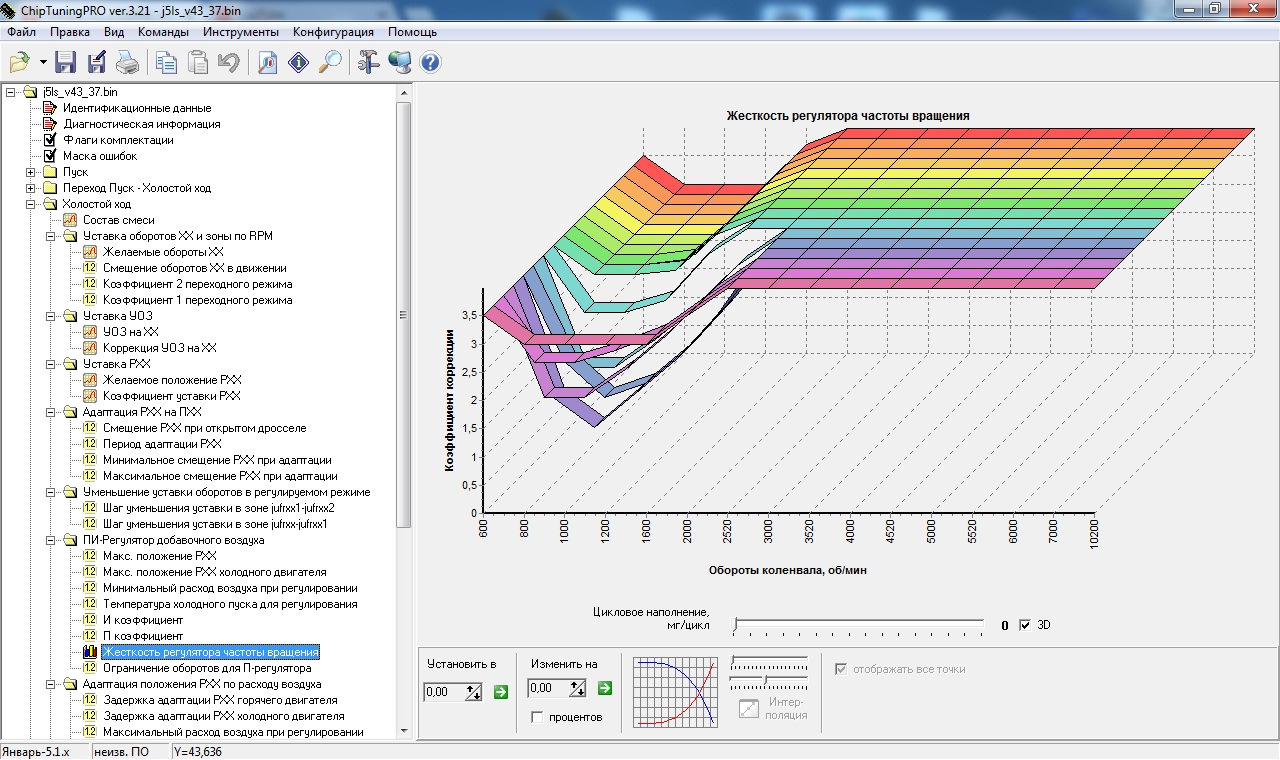Select Маска ошибок tree item
Screen dimensions: 1280x760
pyautogui.click(x=100, y=156)
